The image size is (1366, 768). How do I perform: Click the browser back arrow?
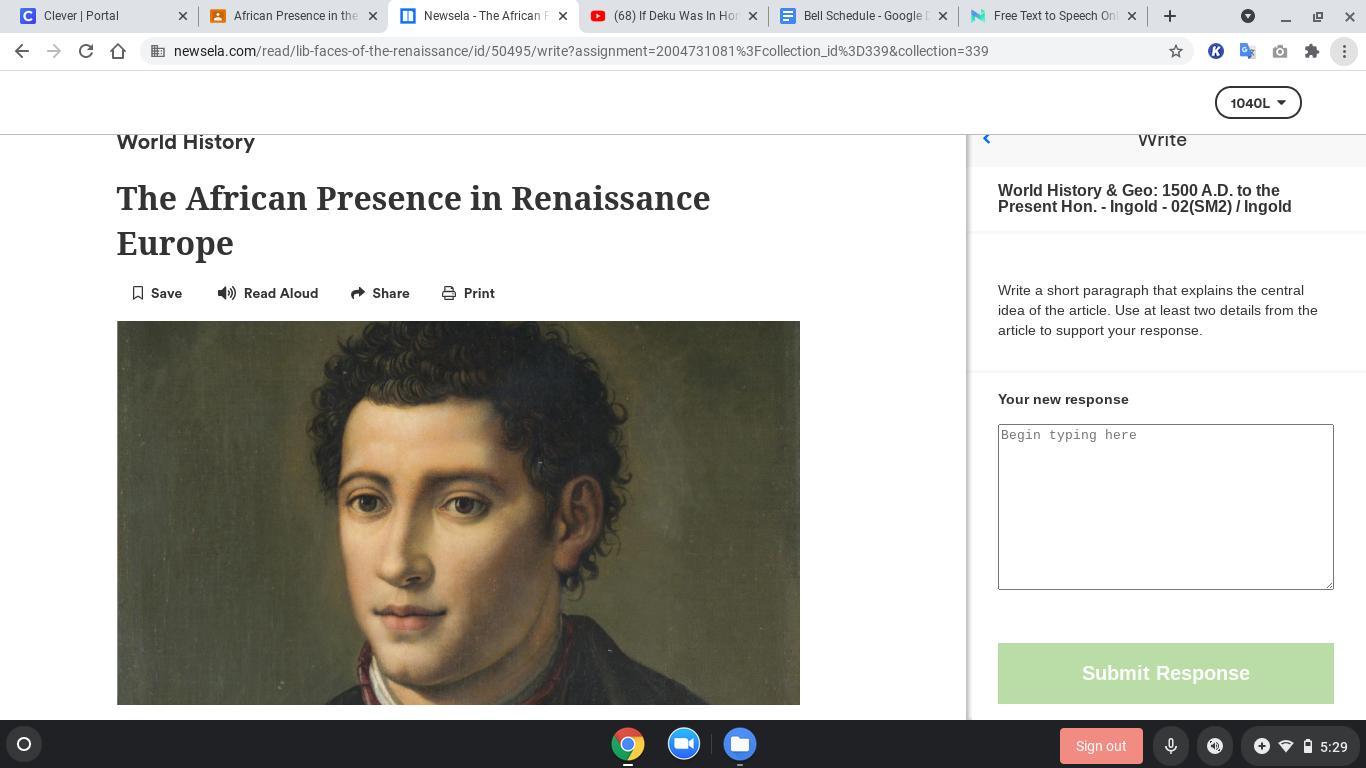22,51
